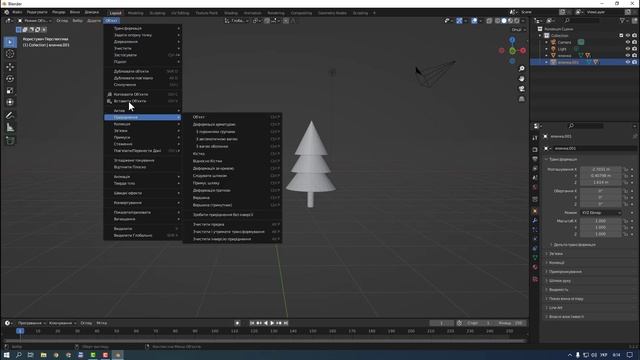640x360 pixels.
Task: Open the Physics properties tab
Action: tap(535, 239)
